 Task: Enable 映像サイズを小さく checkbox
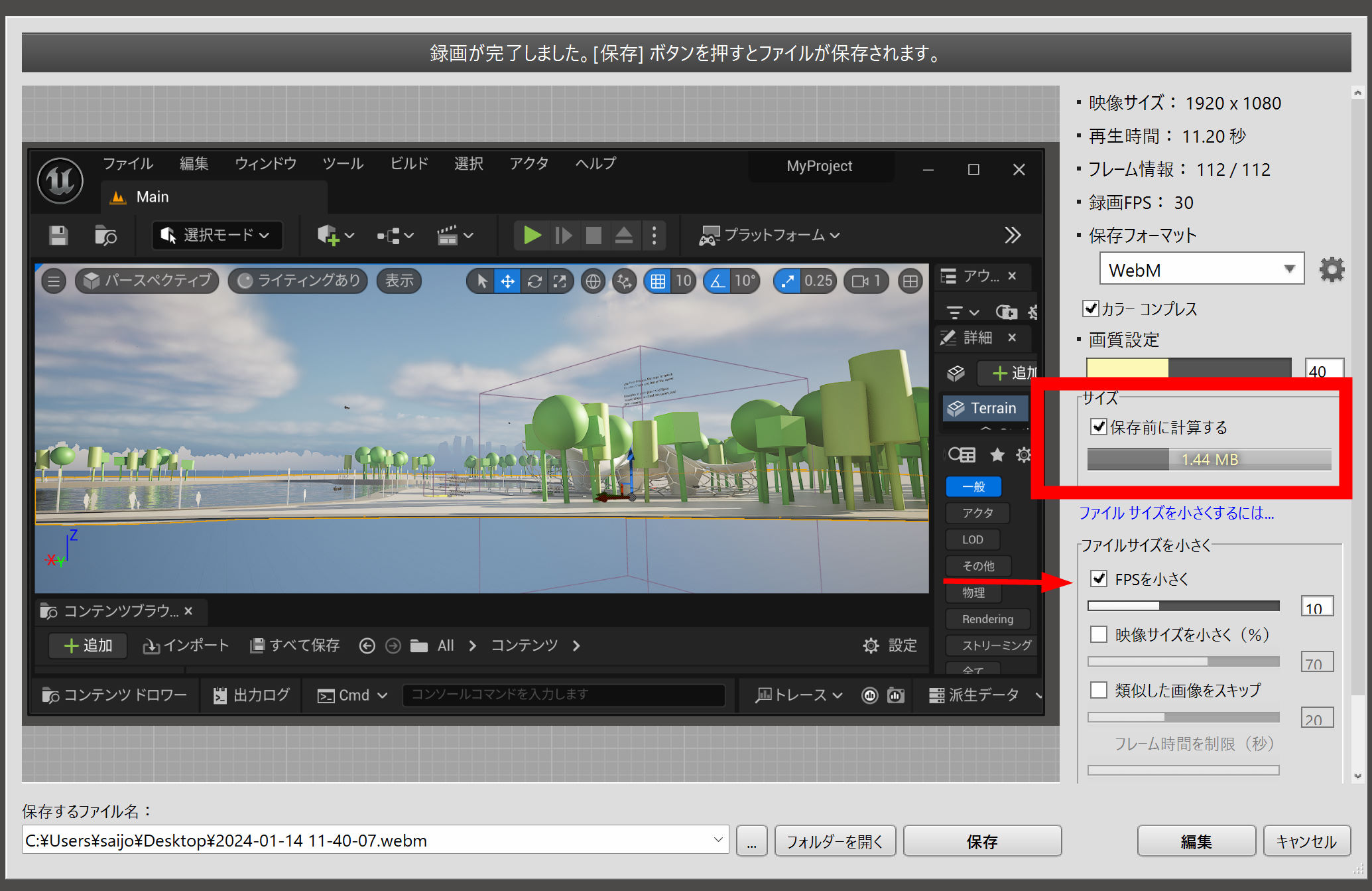point(1099,634)
